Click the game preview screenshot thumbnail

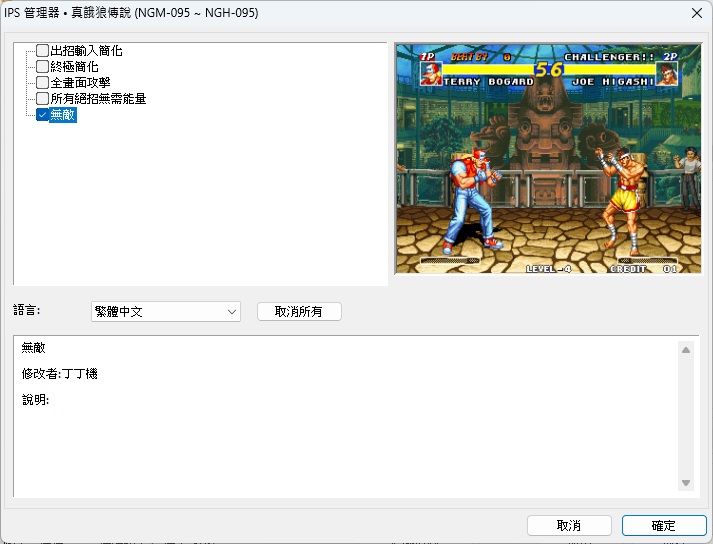point(548,159)
